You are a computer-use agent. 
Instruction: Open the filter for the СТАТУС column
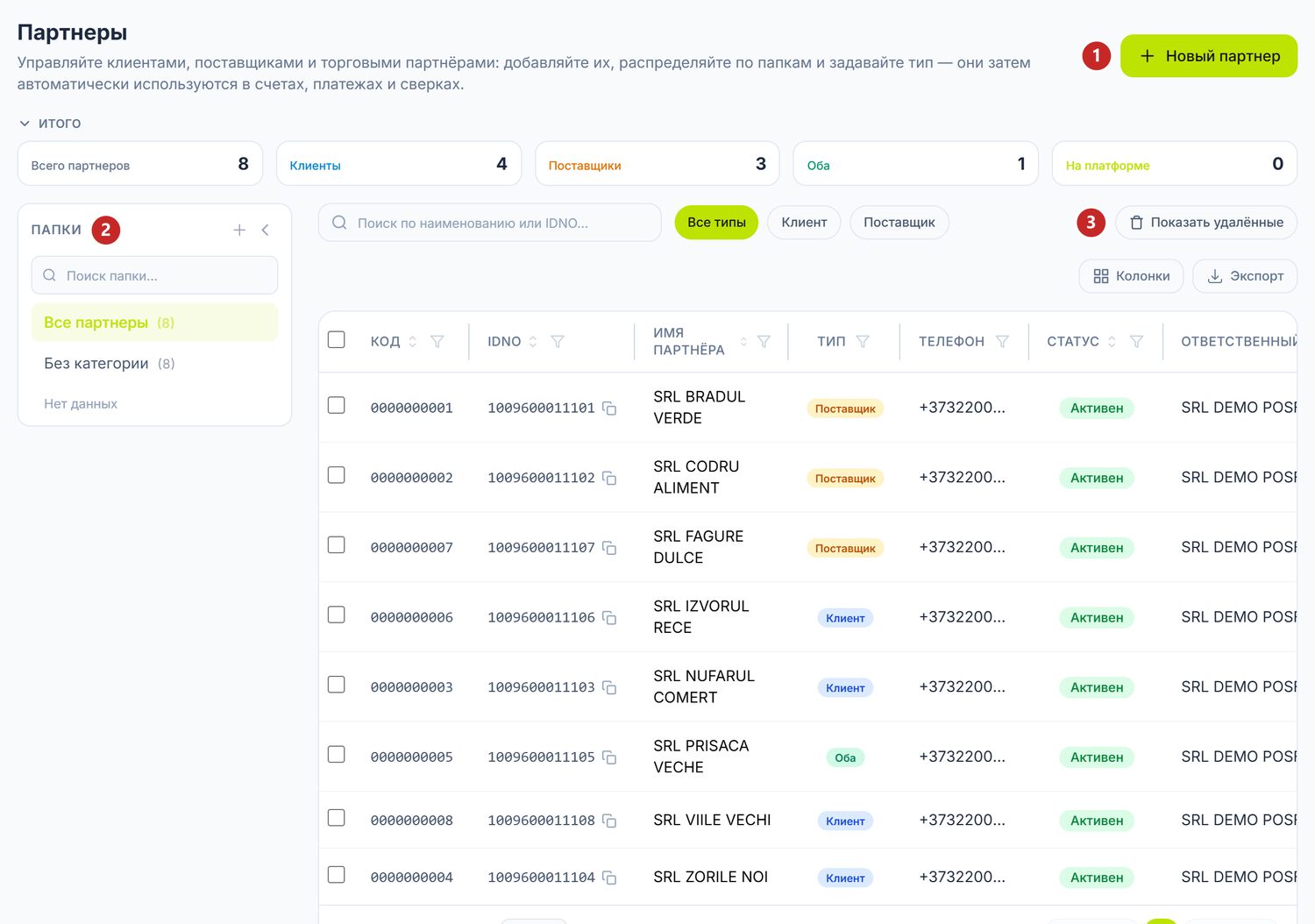pos(1136,342)
